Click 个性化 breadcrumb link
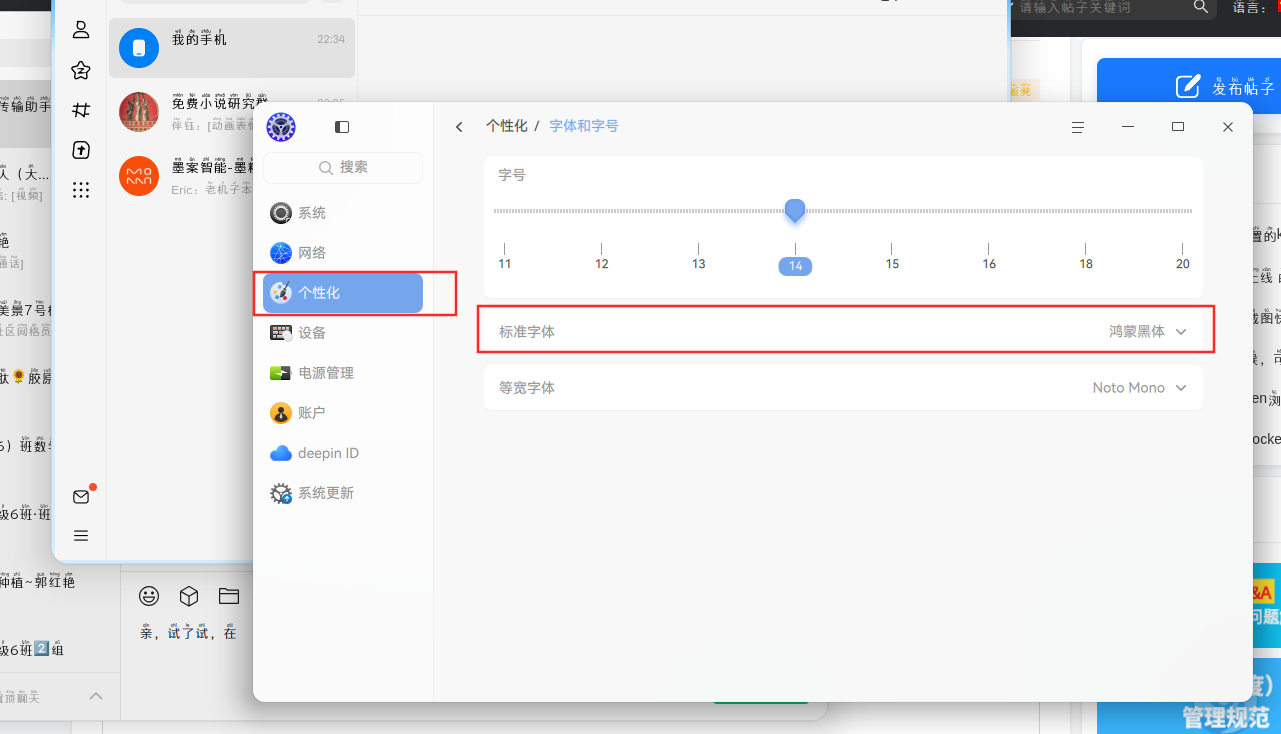This screenshot has width=1281, height=734. (507, 126)
